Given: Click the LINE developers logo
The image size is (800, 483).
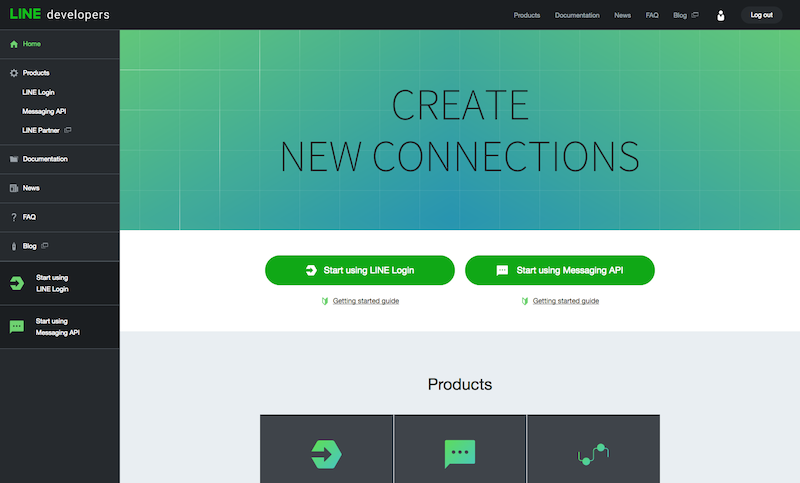Looking at the screenshot, I should coord(60,14).
